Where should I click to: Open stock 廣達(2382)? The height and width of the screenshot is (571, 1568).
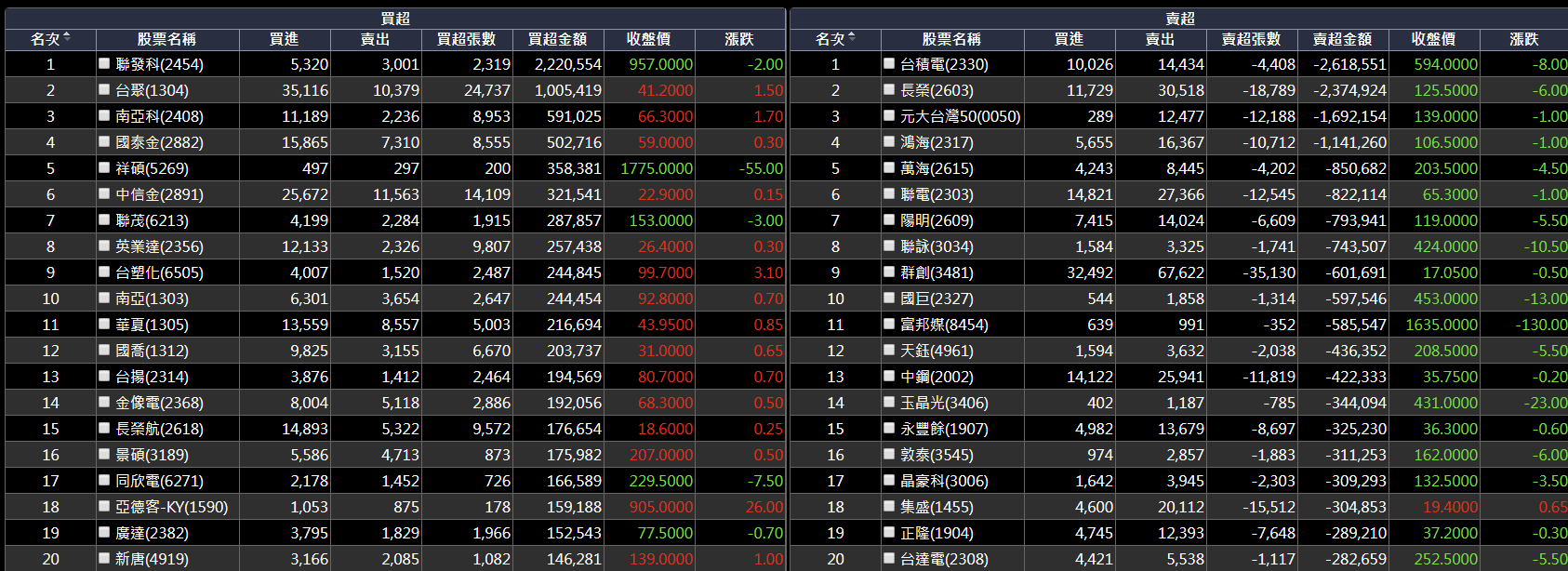pos(152,533)
